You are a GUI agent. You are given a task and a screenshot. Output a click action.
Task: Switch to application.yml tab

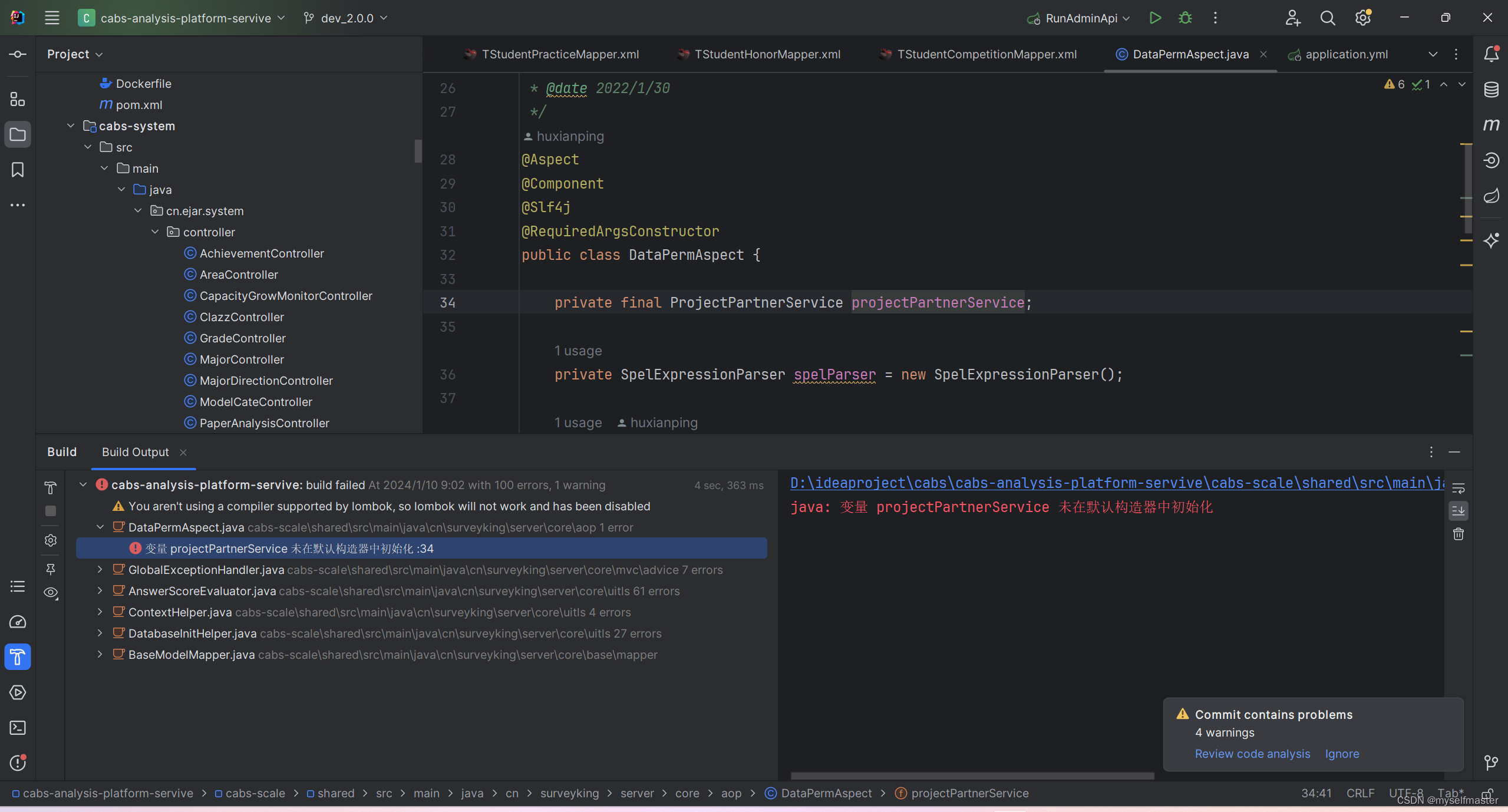click(x=1338, y=54)
